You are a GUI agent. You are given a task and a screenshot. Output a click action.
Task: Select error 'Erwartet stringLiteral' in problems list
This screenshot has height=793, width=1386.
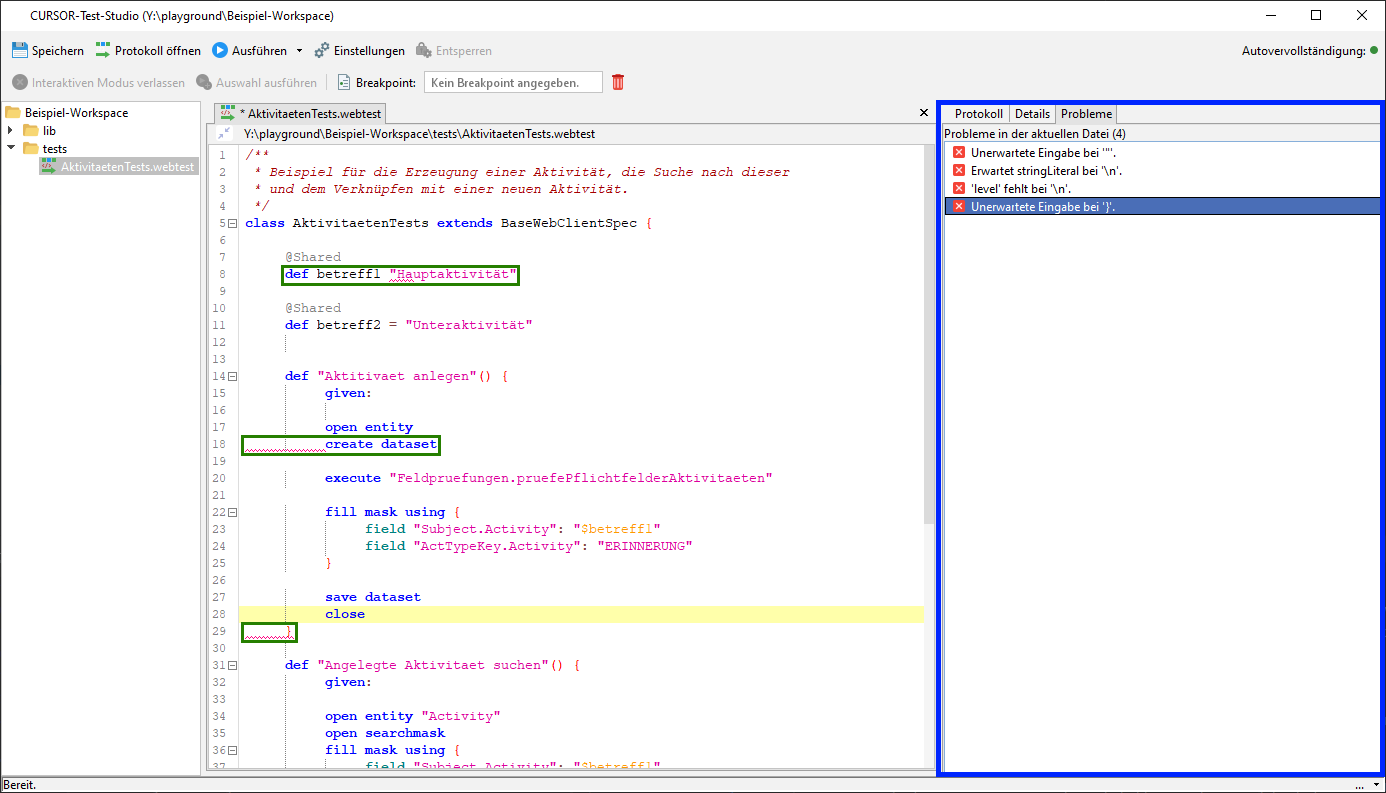[x=1046, y=171]
